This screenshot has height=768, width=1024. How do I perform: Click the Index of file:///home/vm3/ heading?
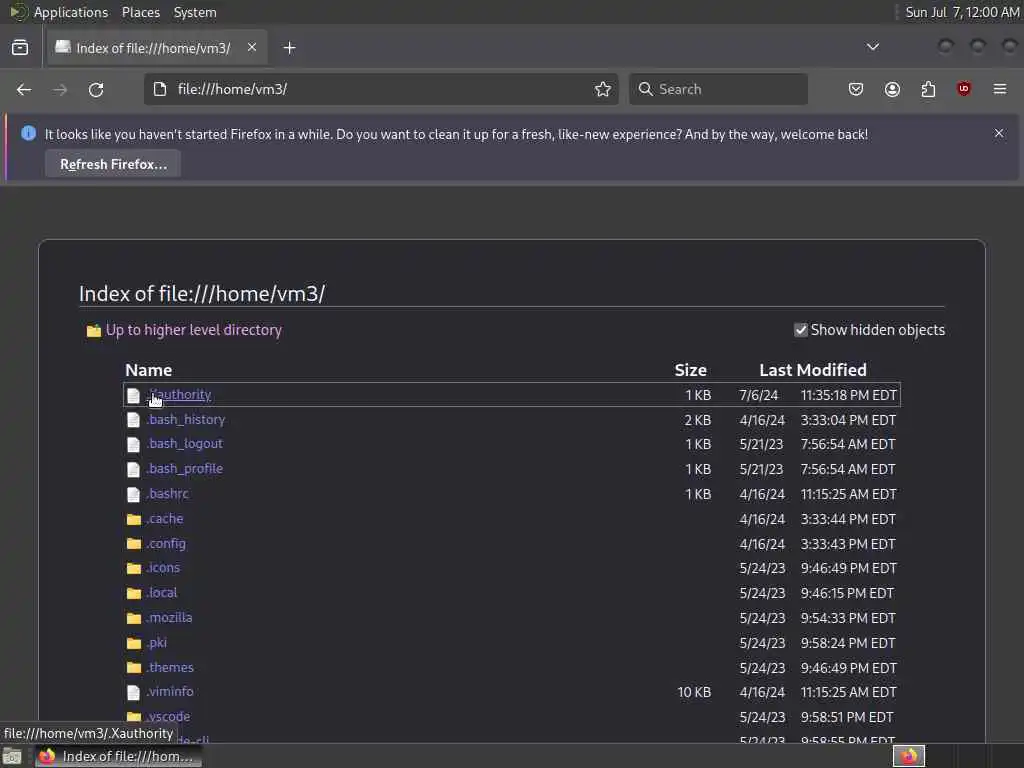202,294
